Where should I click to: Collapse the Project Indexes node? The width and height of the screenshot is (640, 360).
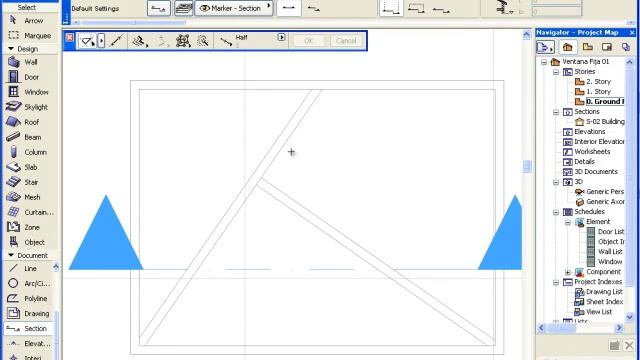tap(556, 282)
